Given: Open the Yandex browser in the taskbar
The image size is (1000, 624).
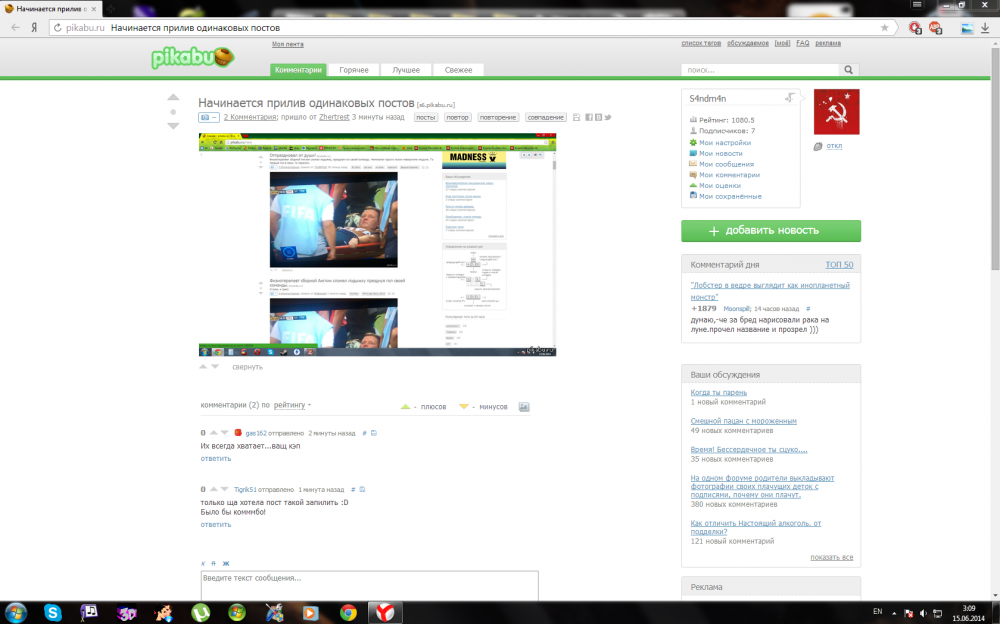Looking at the screenshot, I should 385,612.
